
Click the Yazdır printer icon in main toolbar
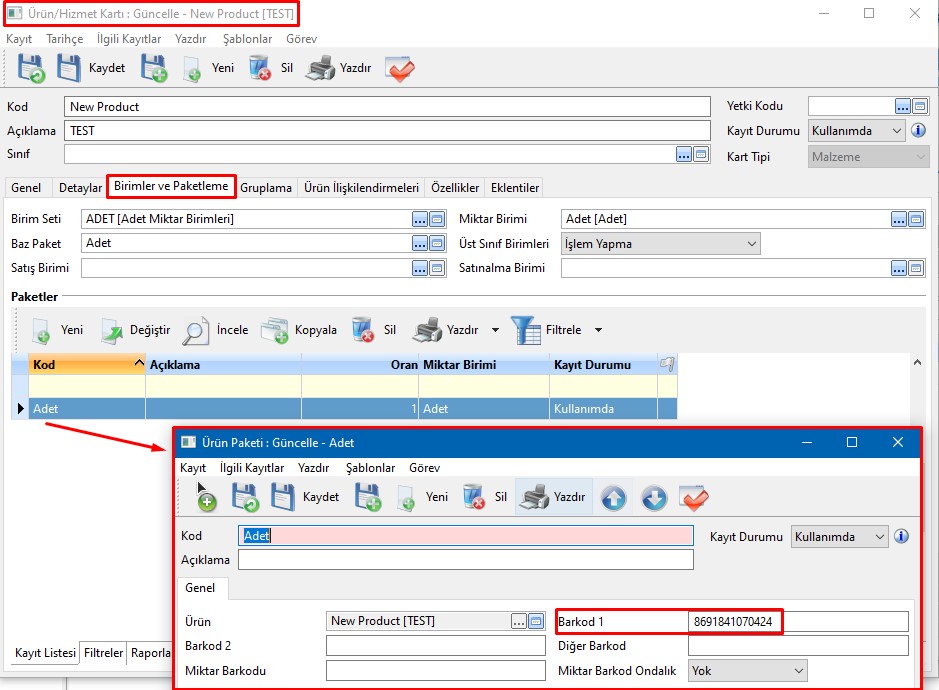320,68
